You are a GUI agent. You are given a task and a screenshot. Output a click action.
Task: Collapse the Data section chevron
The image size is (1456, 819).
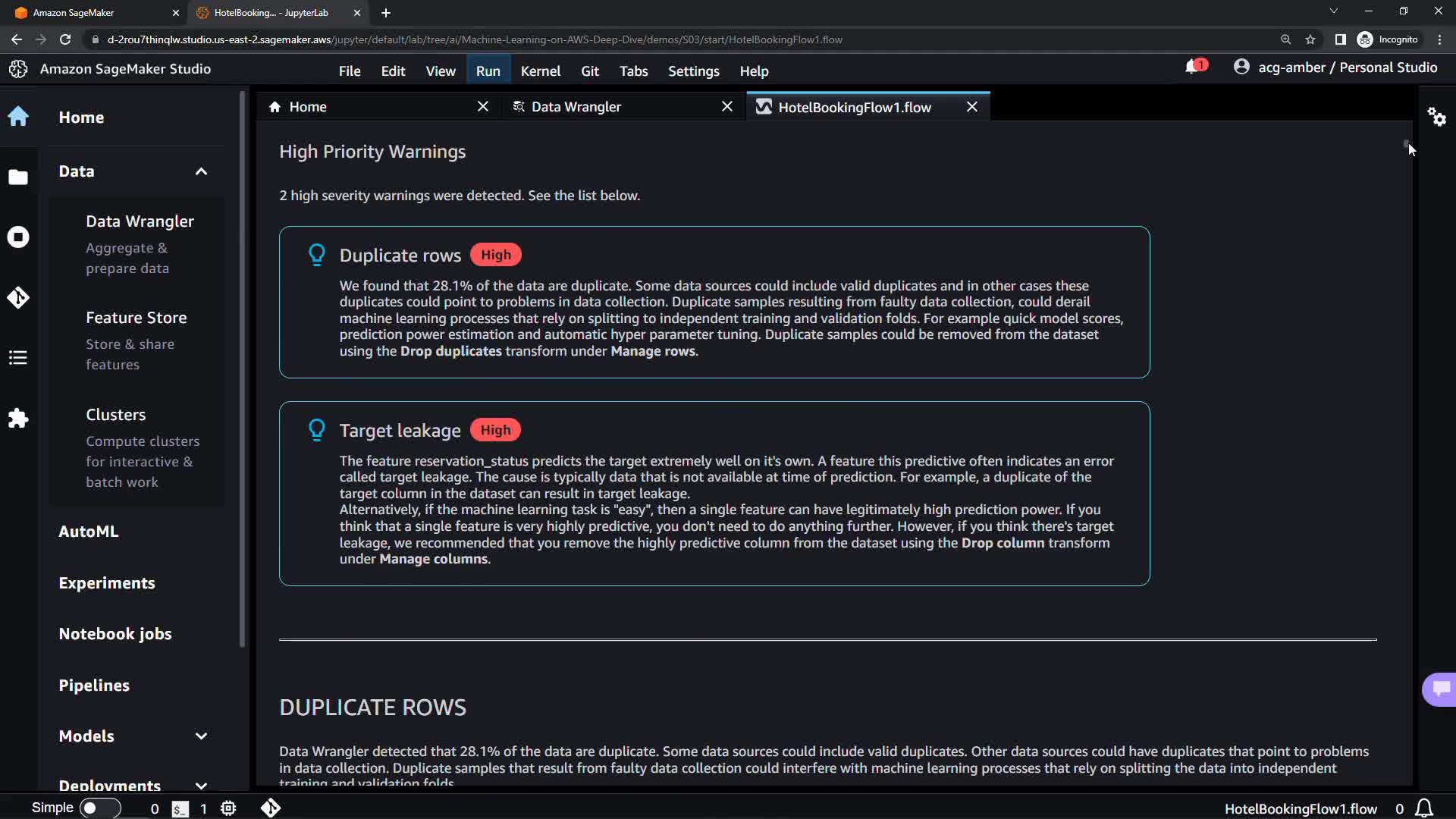tap(201, 171)
